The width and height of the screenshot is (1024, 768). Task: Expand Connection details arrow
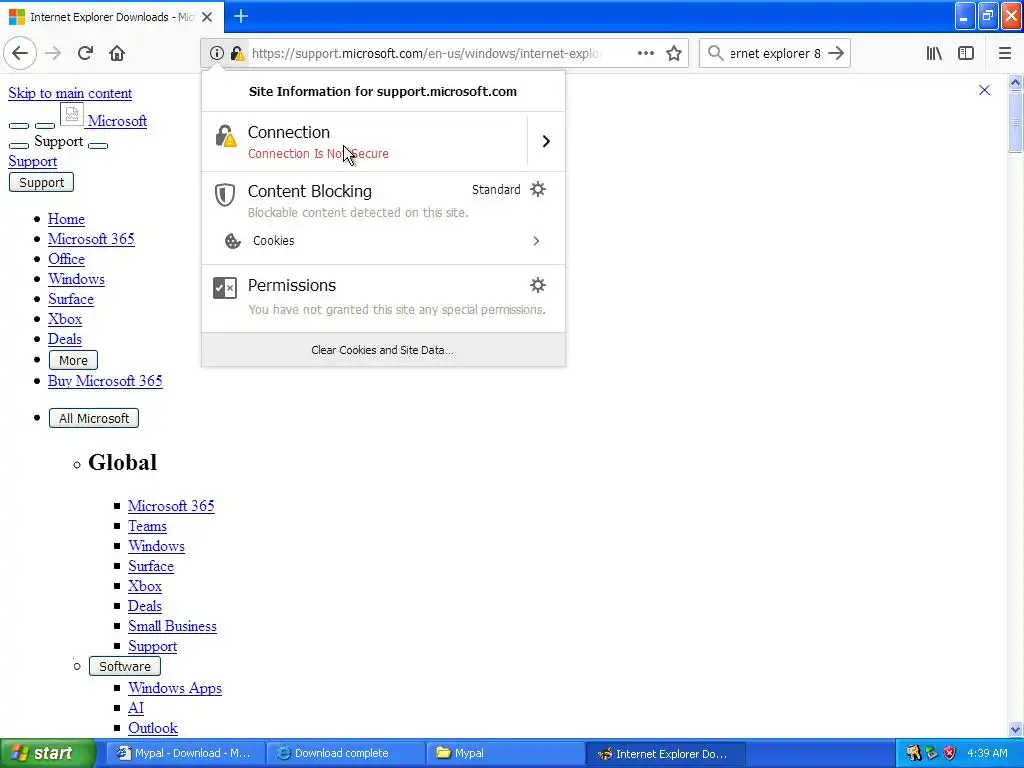(546, 141)
